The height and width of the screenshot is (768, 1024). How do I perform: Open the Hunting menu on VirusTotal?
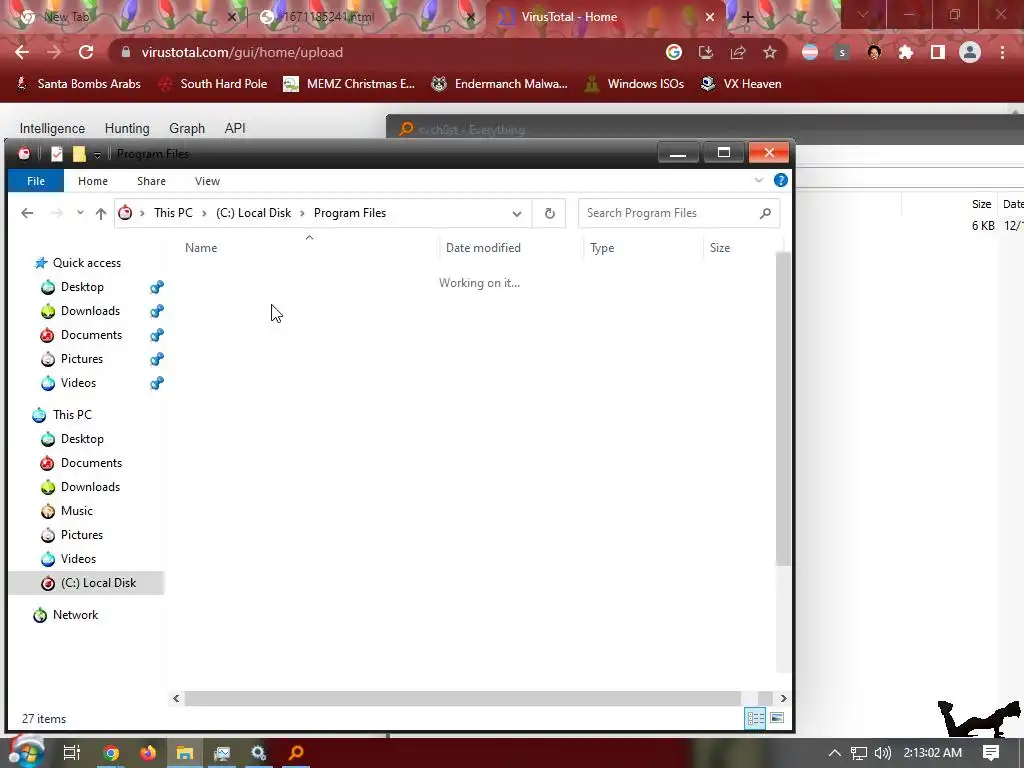(x=127, y=128)
